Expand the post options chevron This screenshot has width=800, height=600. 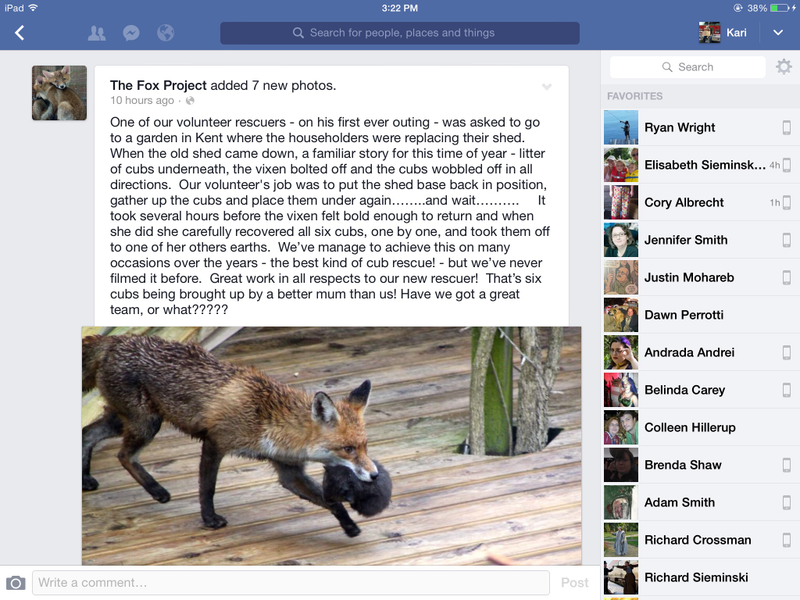(x=546, y=87)
